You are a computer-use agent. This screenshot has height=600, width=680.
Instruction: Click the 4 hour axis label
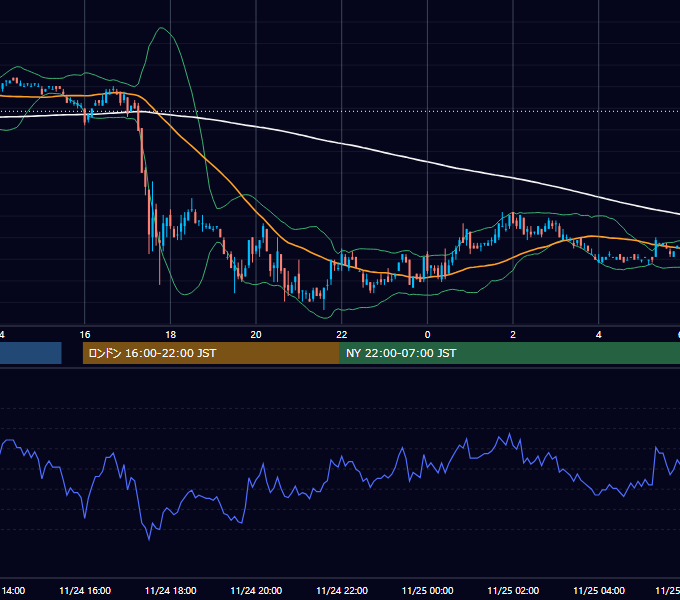point(598,335)
